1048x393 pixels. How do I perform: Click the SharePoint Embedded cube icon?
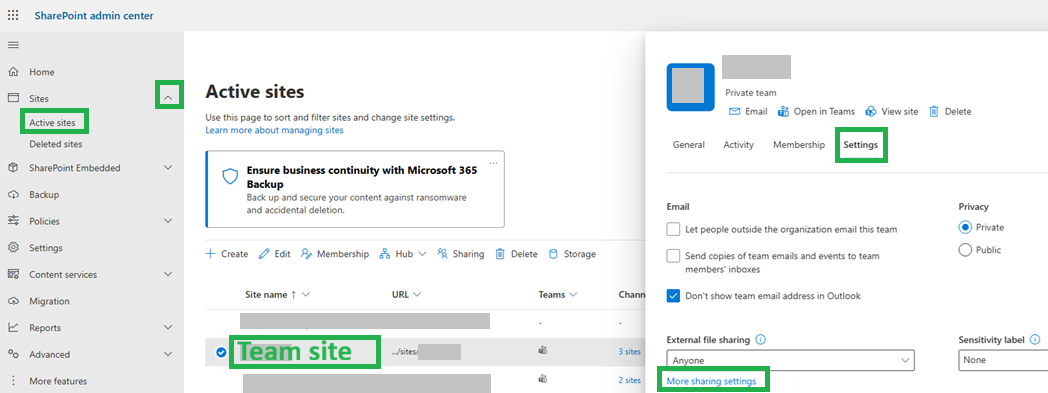[13, 168]
